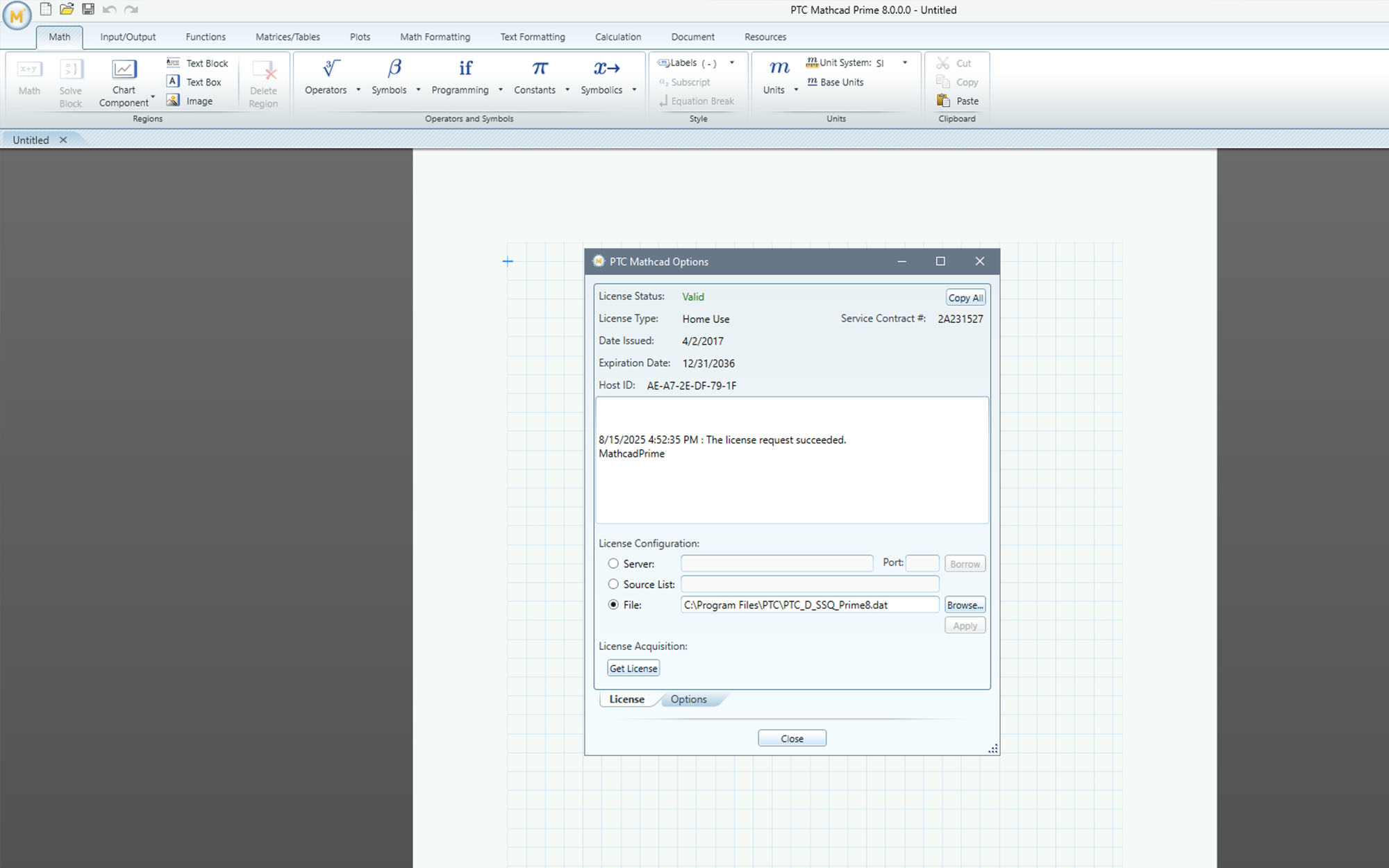Click the Symbolics arrow icon
The image size is (1389, 868).
point(606,68)
